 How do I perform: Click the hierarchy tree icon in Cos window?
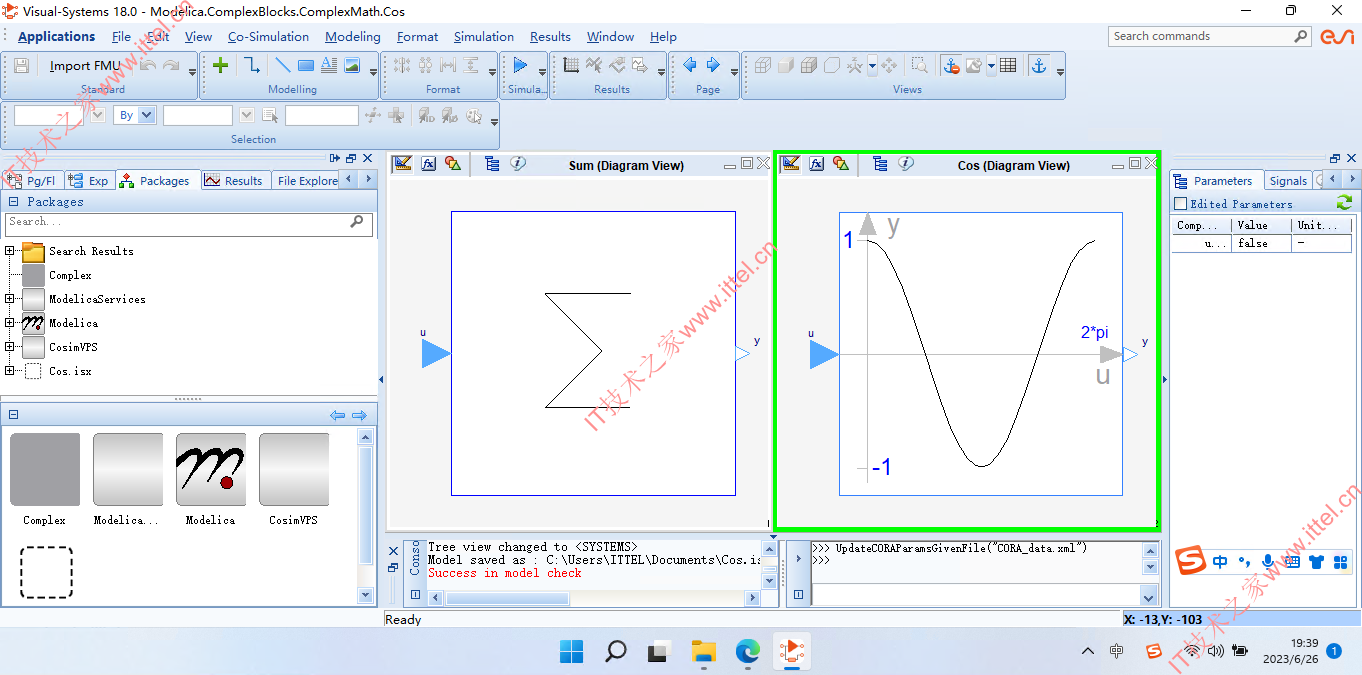coord(880,164)
